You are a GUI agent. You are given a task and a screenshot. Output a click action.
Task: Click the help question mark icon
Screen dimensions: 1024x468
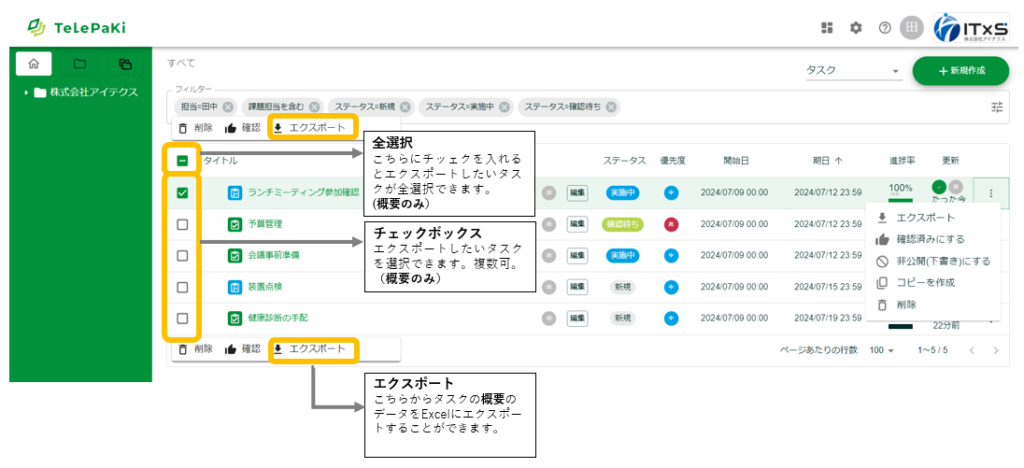coord(884,28)
